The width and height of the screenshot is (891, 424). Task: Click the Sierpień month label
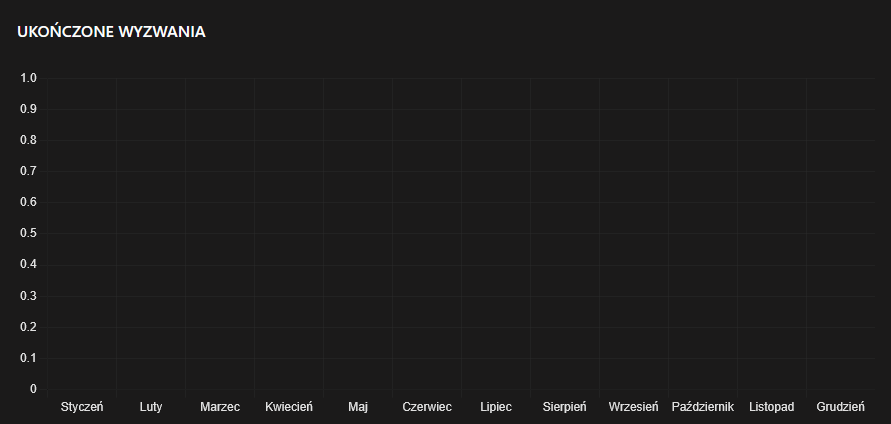click(x=565, y=407)
